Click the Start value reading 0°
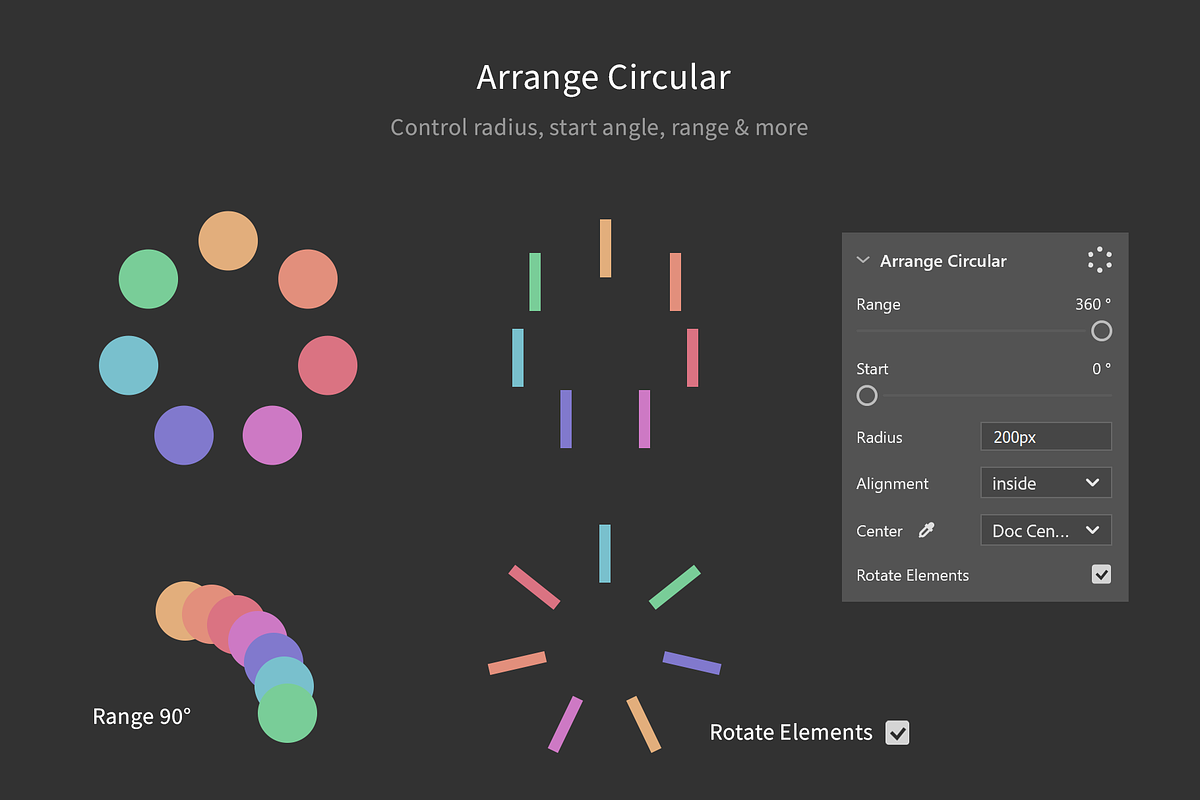1200x800 pixels. click(1101, 369)
